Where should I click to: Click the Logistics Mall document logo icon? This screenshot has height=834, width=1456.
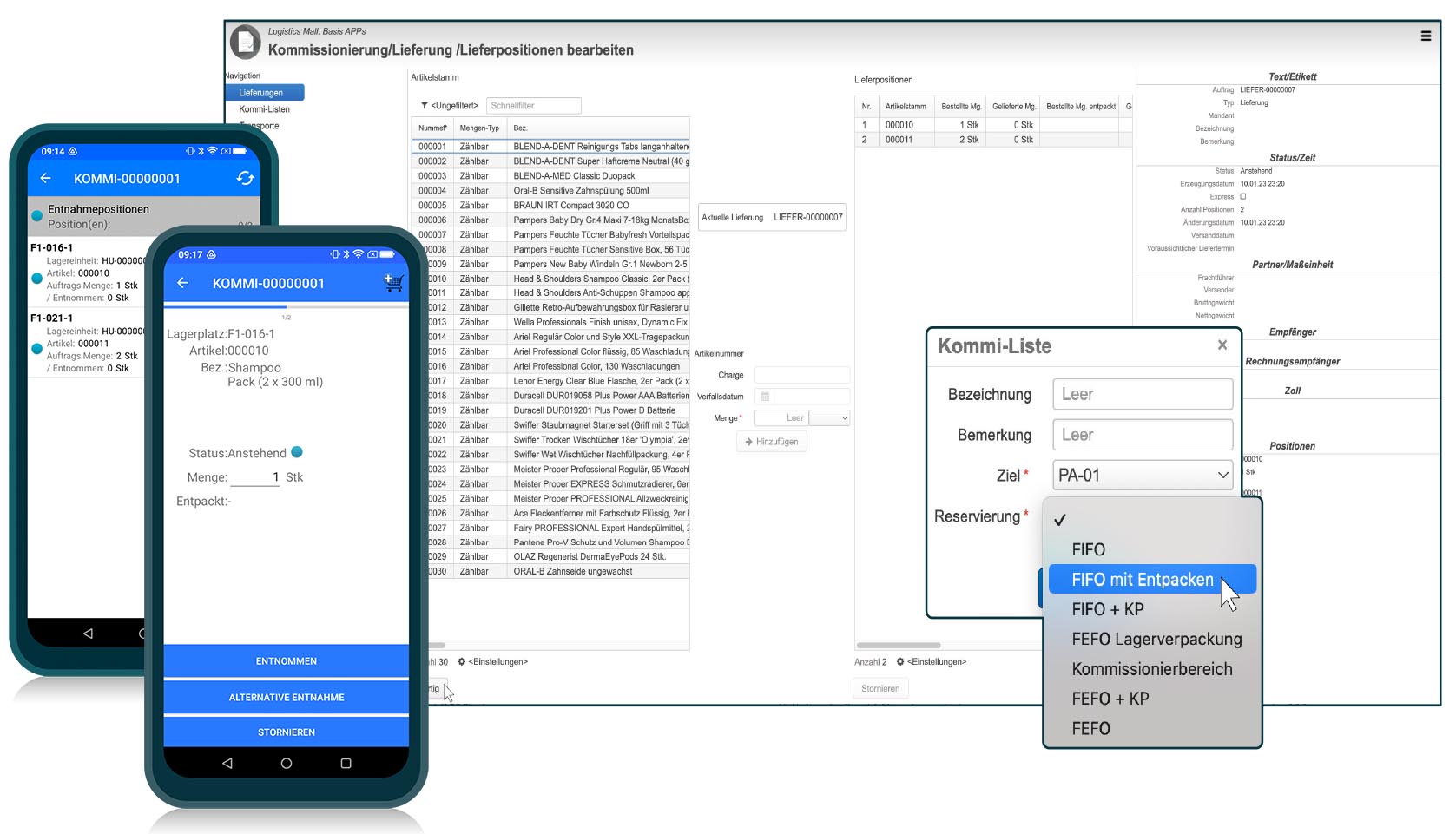pos(246,42)
